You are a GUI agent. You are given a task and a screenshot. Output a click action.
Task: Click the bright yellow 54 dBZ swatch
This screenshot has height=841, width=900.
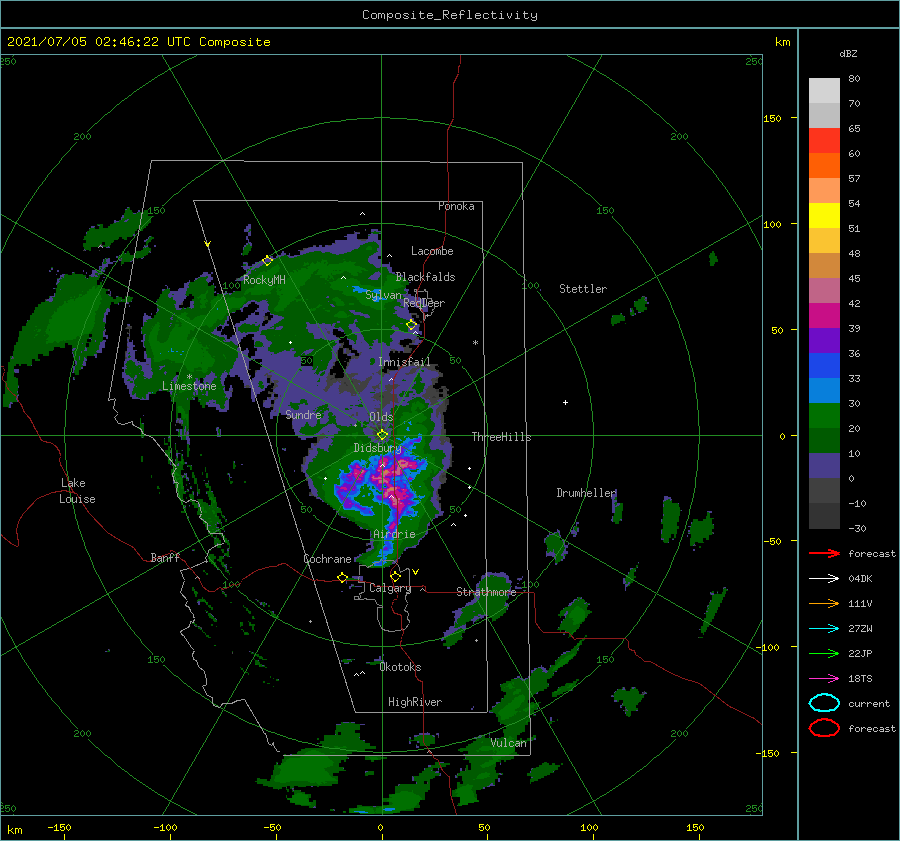coord(824,216)
